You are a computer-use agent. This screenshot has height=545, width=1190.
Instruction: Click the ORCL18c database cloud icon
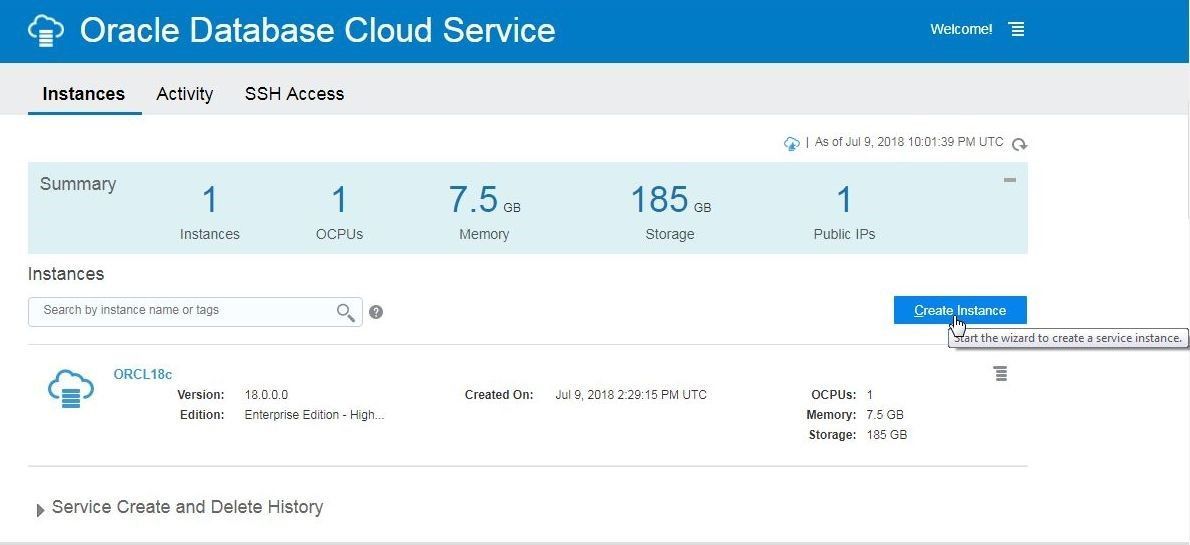[x=71, y=389]
